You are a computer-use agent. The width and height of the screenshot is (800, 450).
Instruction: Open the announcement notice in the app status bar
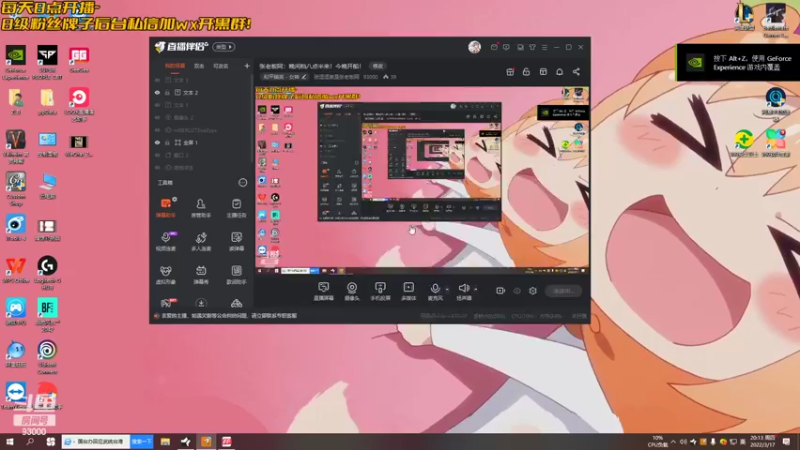coord(226,316)
